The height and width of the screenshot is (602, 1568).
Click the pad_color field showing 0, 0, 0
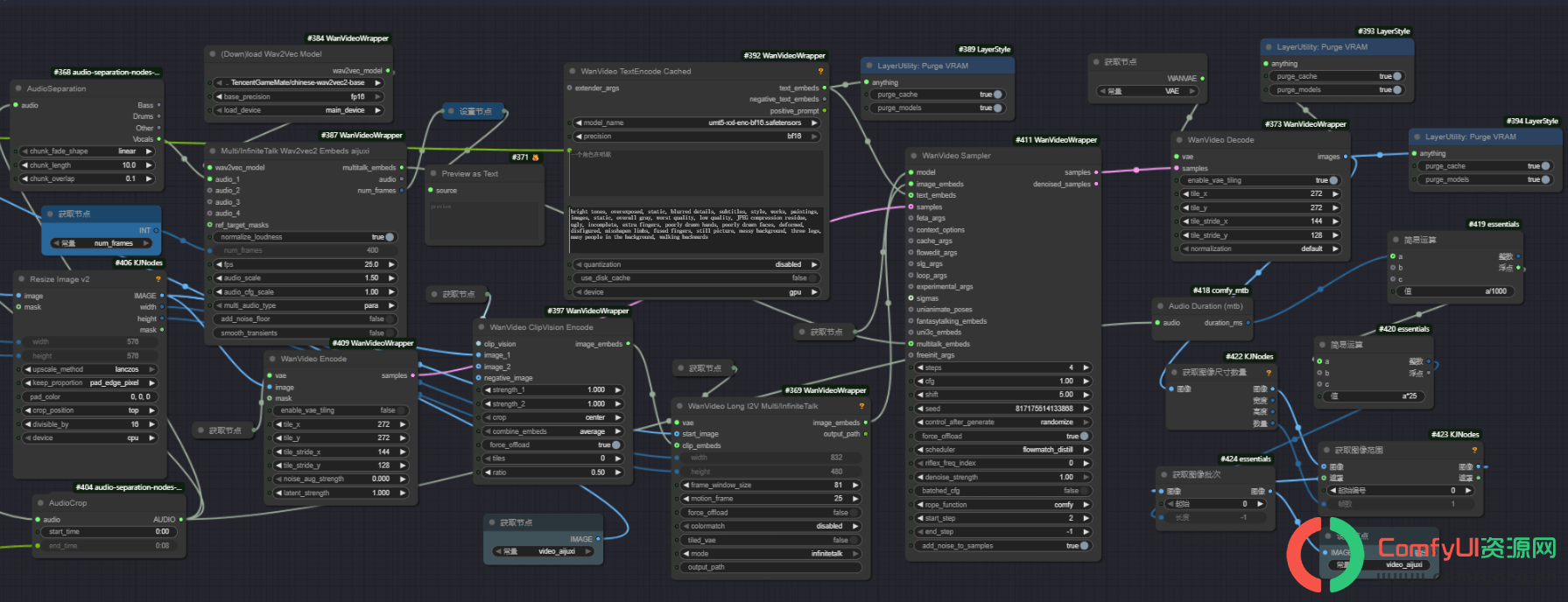(x=90, y=397)
